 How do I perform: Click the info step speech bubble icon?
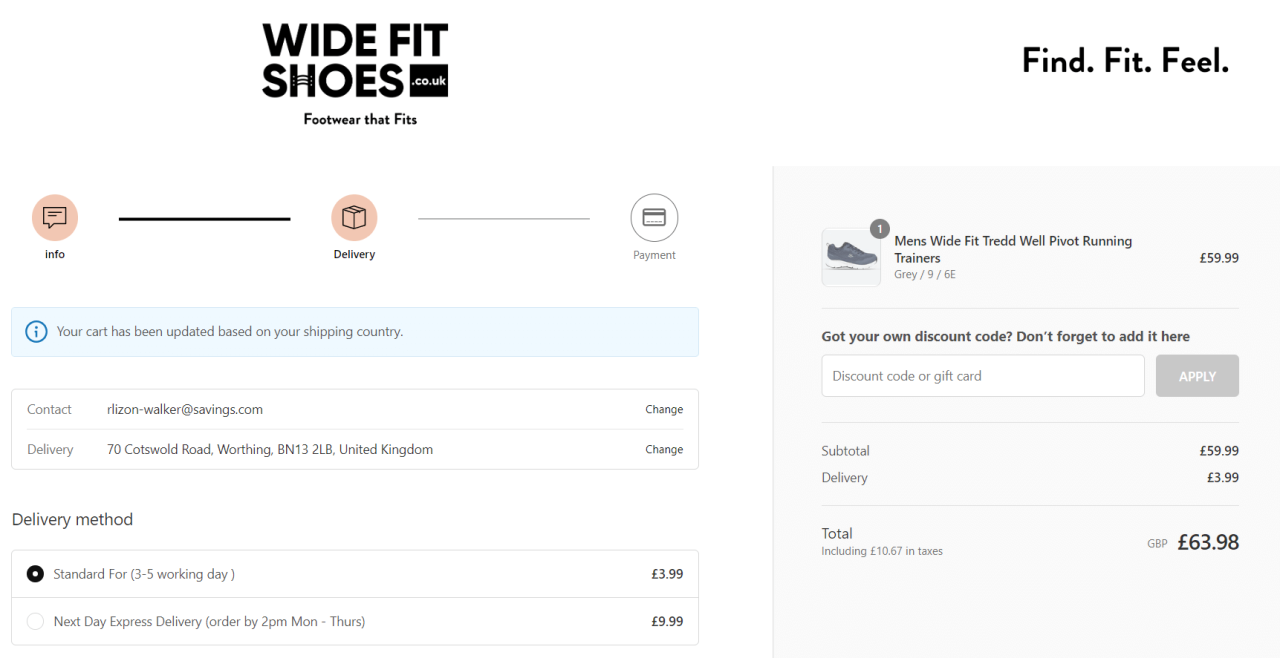[54, 217]
